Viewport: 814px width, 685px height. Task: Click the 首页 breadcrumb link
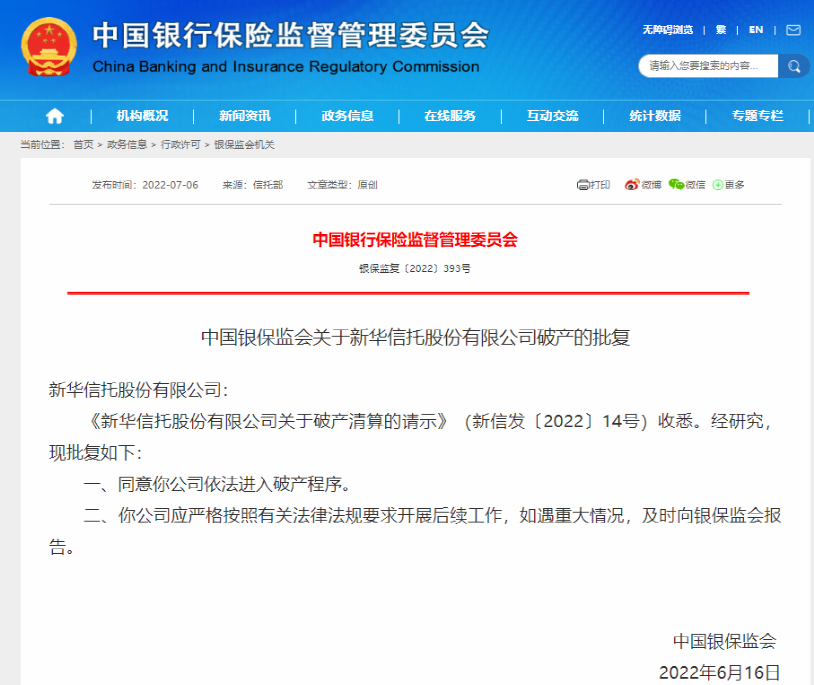click(83, 145)
